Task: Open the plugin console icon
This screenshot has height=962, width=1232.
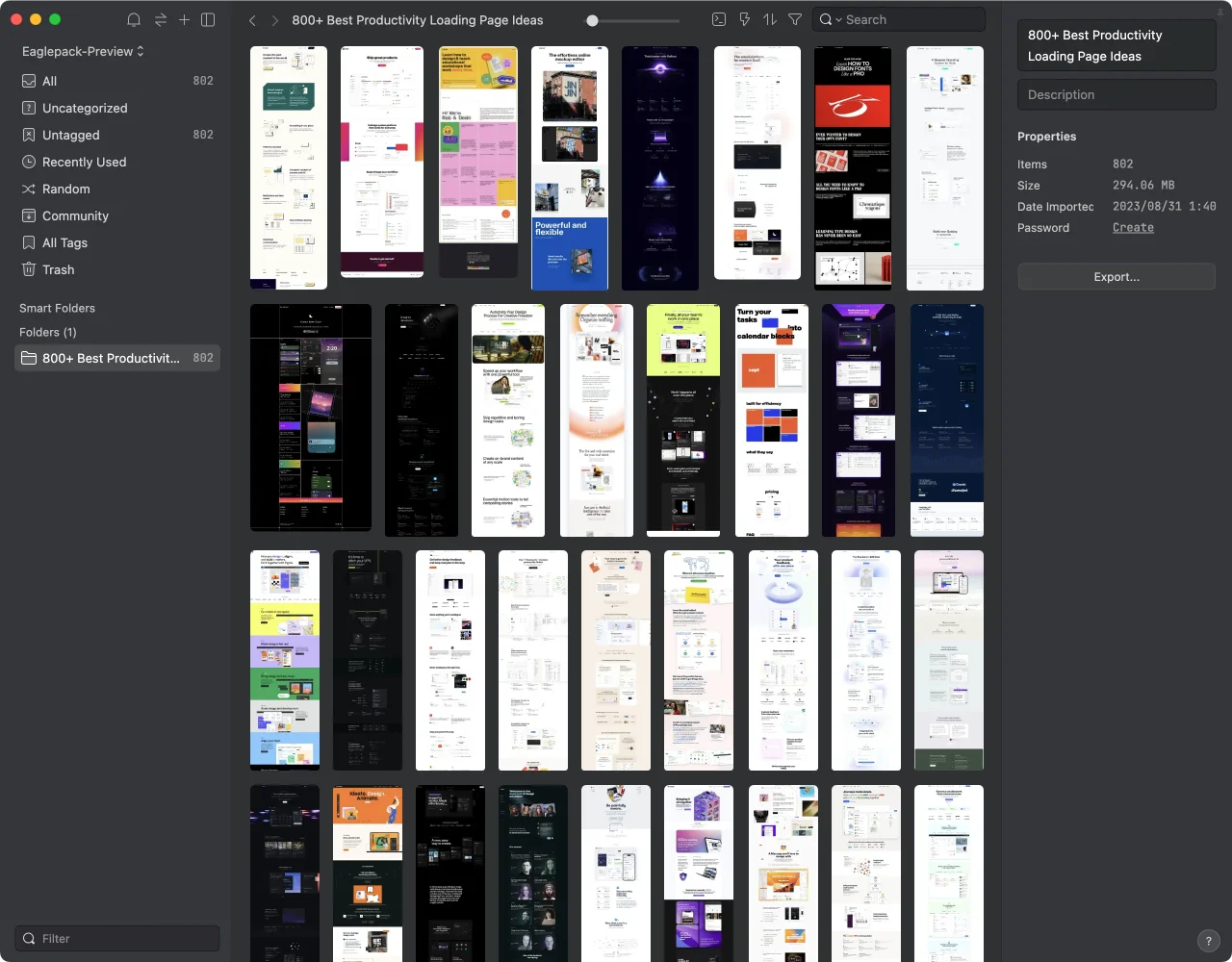Action: pyautogui.click(x=718, y=19)
